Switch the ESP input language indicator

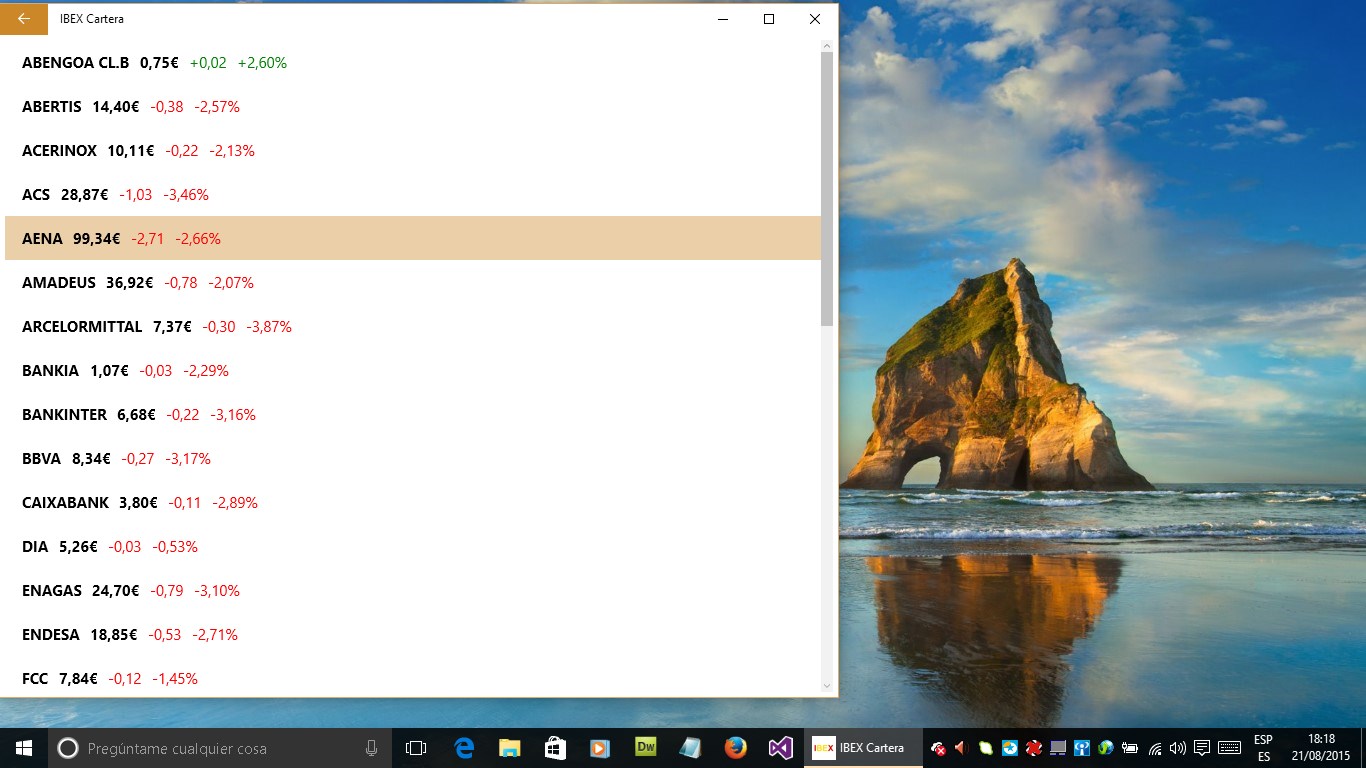[1263, 748]
